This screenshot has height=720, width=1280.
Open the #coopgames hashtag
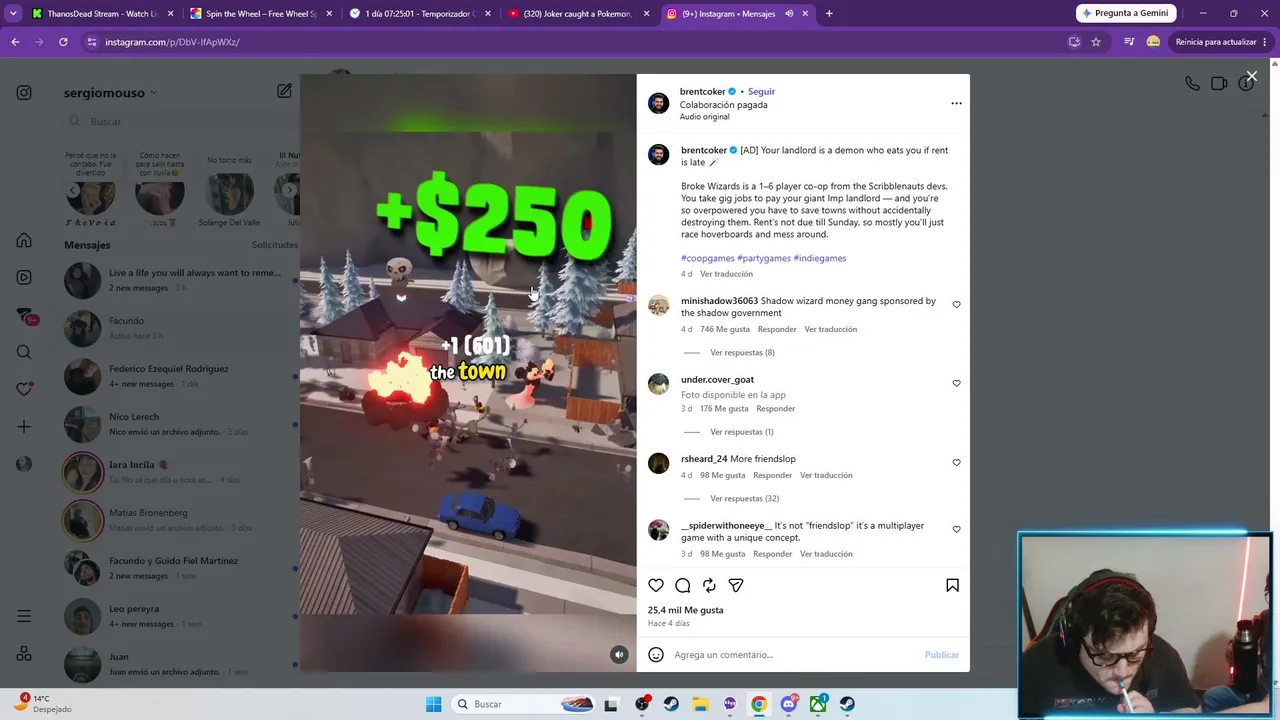(708, 258)
